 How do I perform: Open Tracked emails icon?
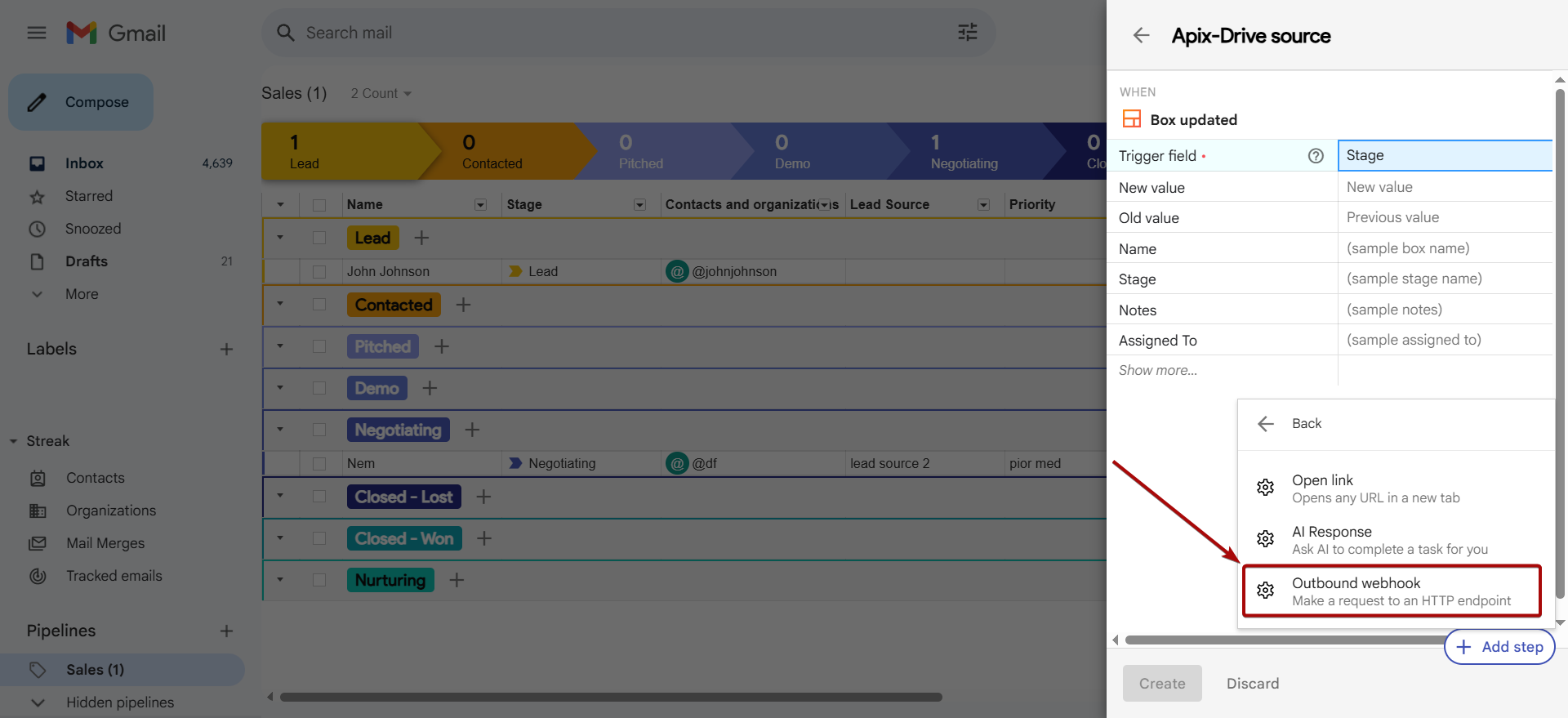click(x=38, y=576)
